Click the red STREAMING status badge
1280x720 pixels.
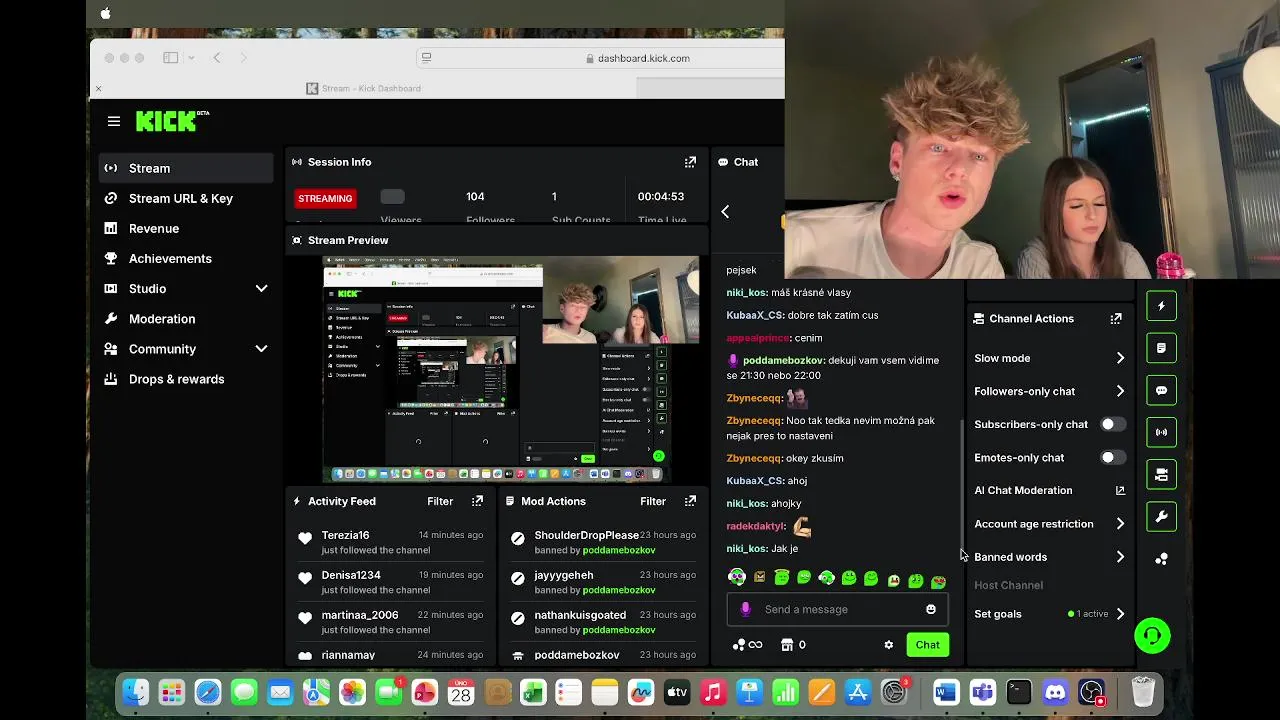tap(325, 198)
